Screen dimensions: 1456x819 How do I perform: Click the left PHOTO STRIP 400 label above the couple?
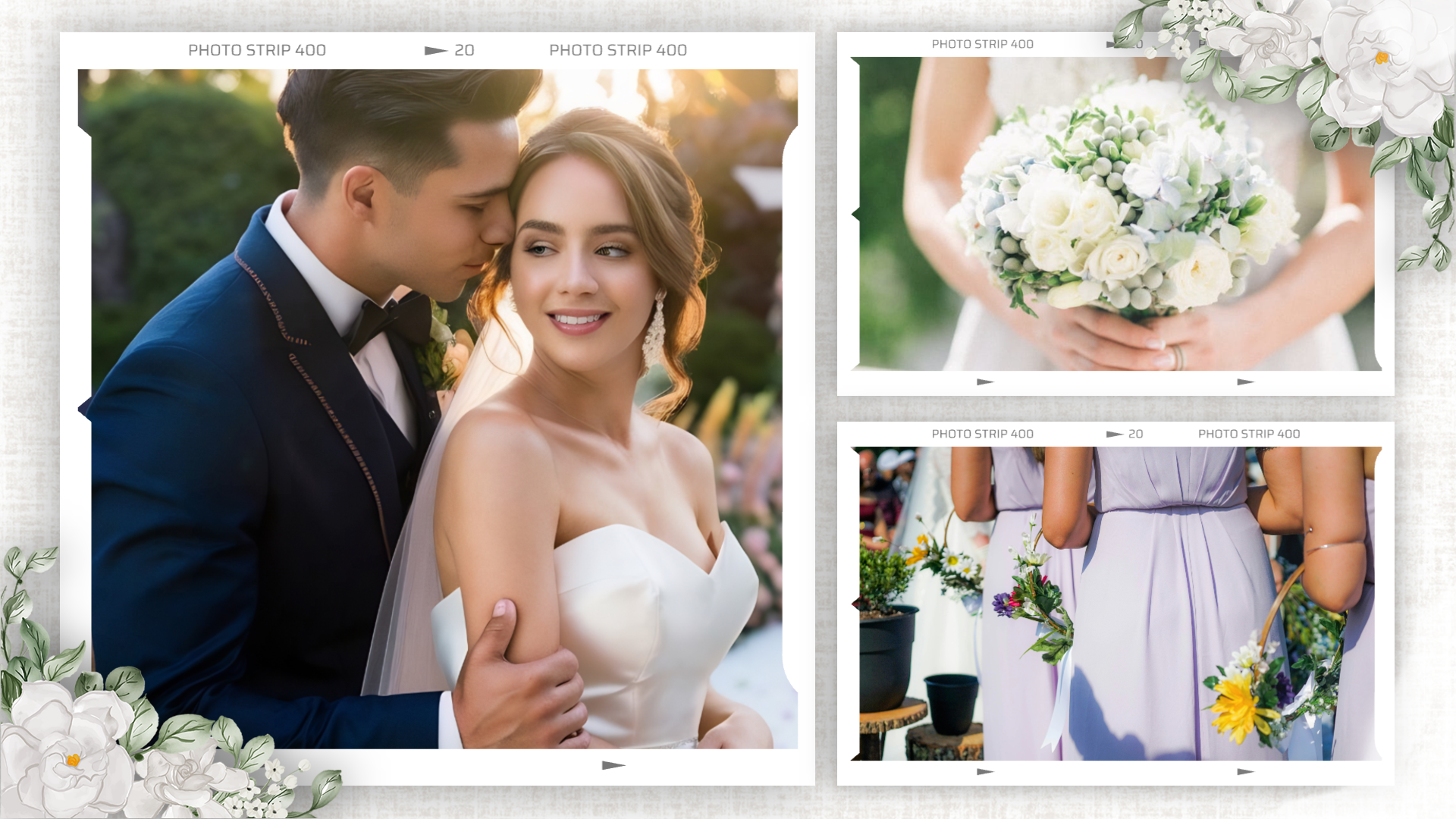257,51
